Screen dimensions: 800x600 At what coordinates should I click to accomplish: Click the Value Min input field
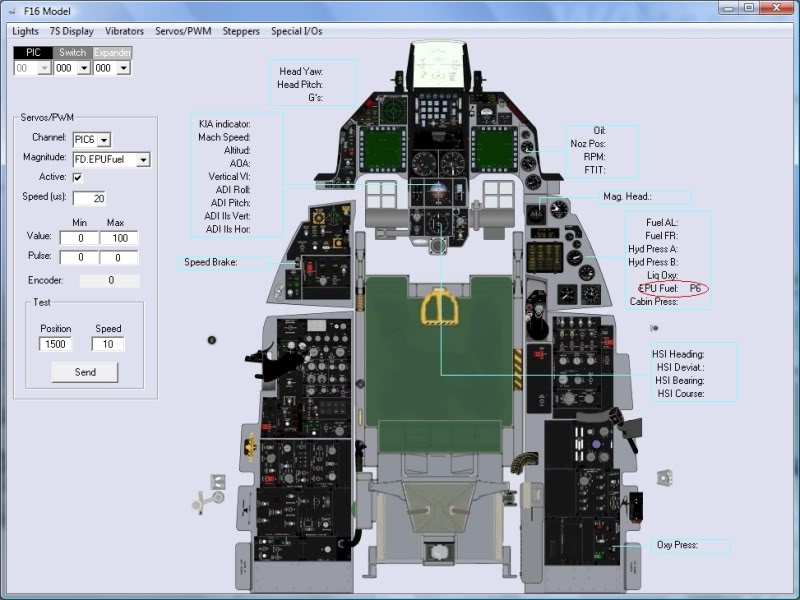click(79, 238)
